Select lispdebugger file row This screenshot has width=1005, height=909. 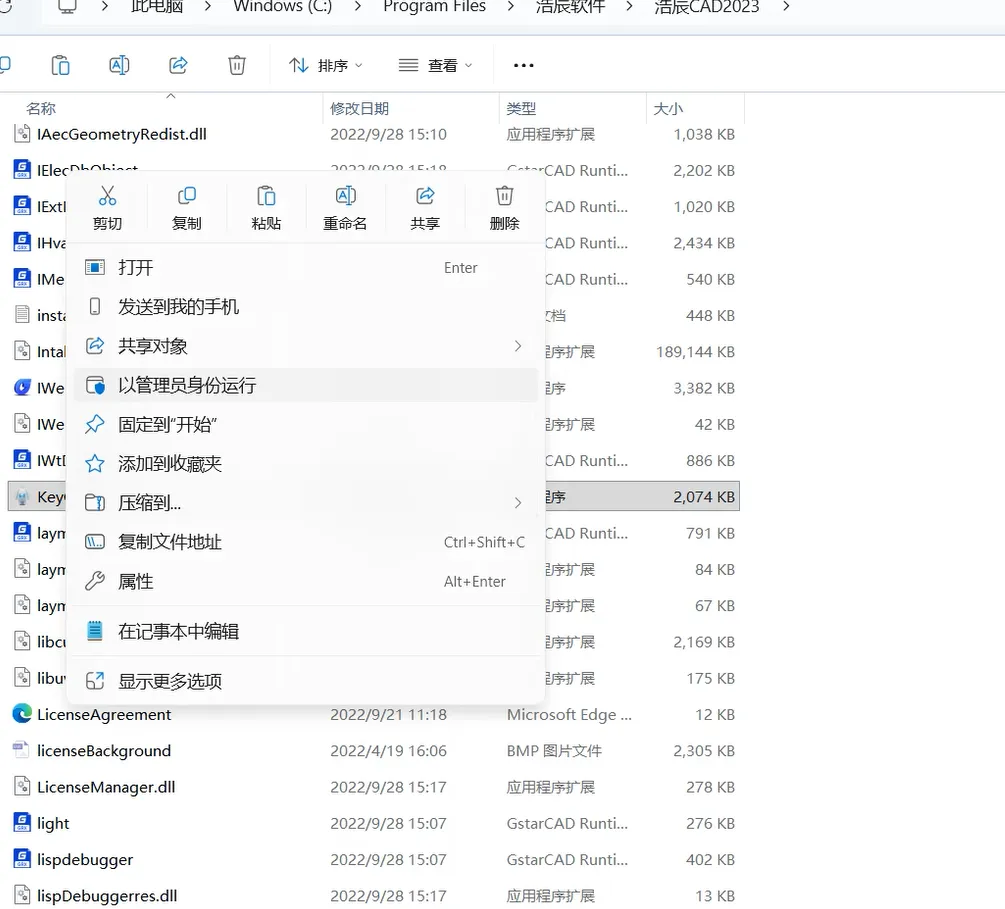click(374, 859)
